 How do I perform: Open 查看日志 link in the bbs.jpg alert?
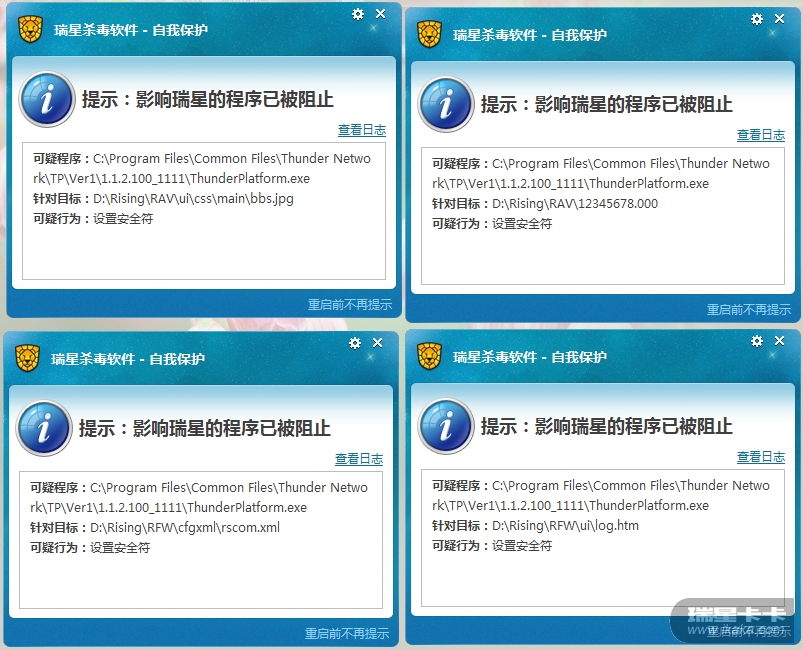point(362,130)
